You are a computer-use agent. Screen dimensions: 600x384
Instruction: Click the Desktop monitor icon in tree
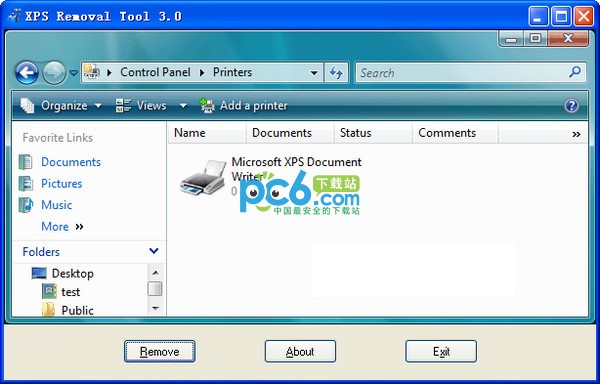(x=39, y=273)
